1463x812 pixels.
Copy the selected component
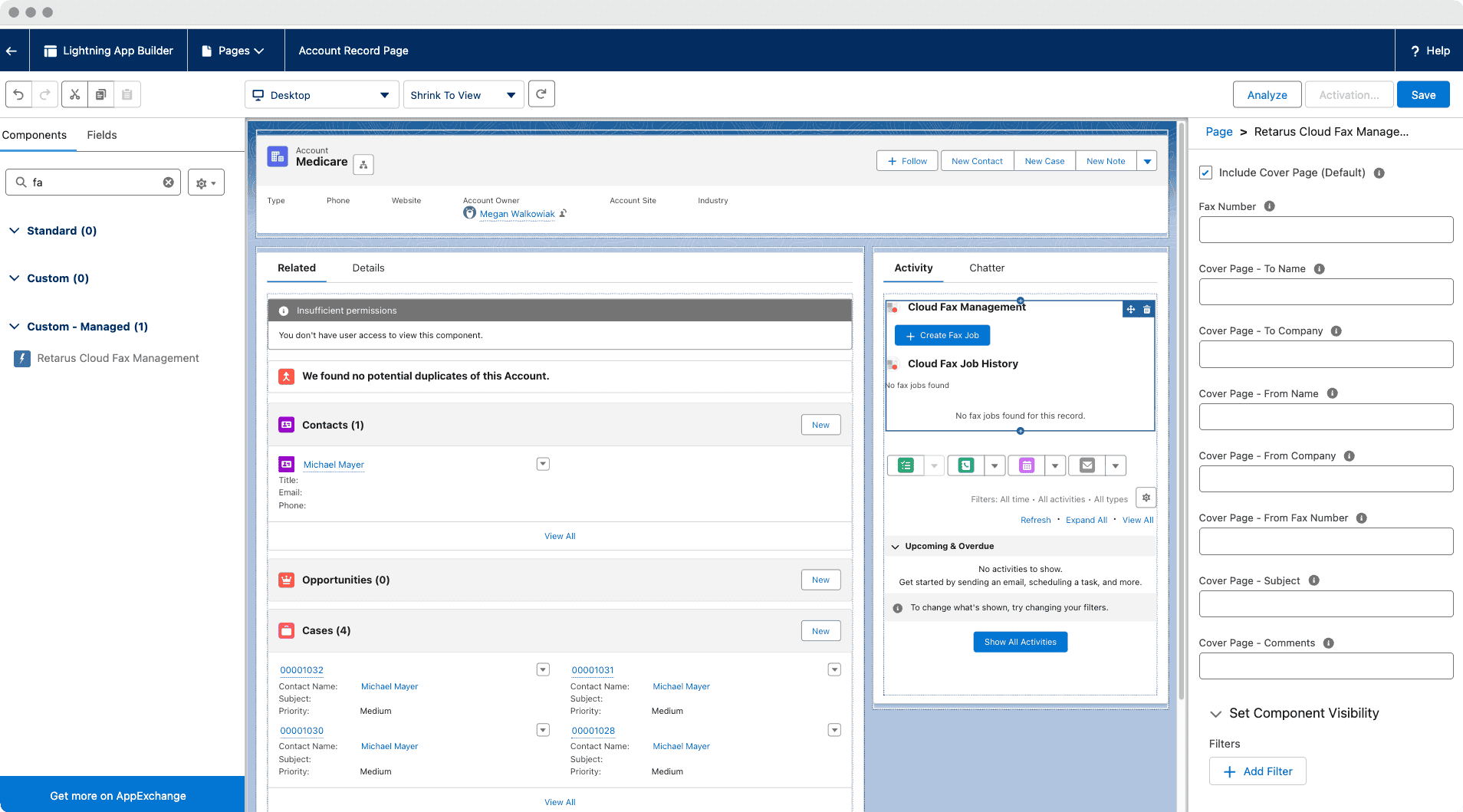[100, 94]
